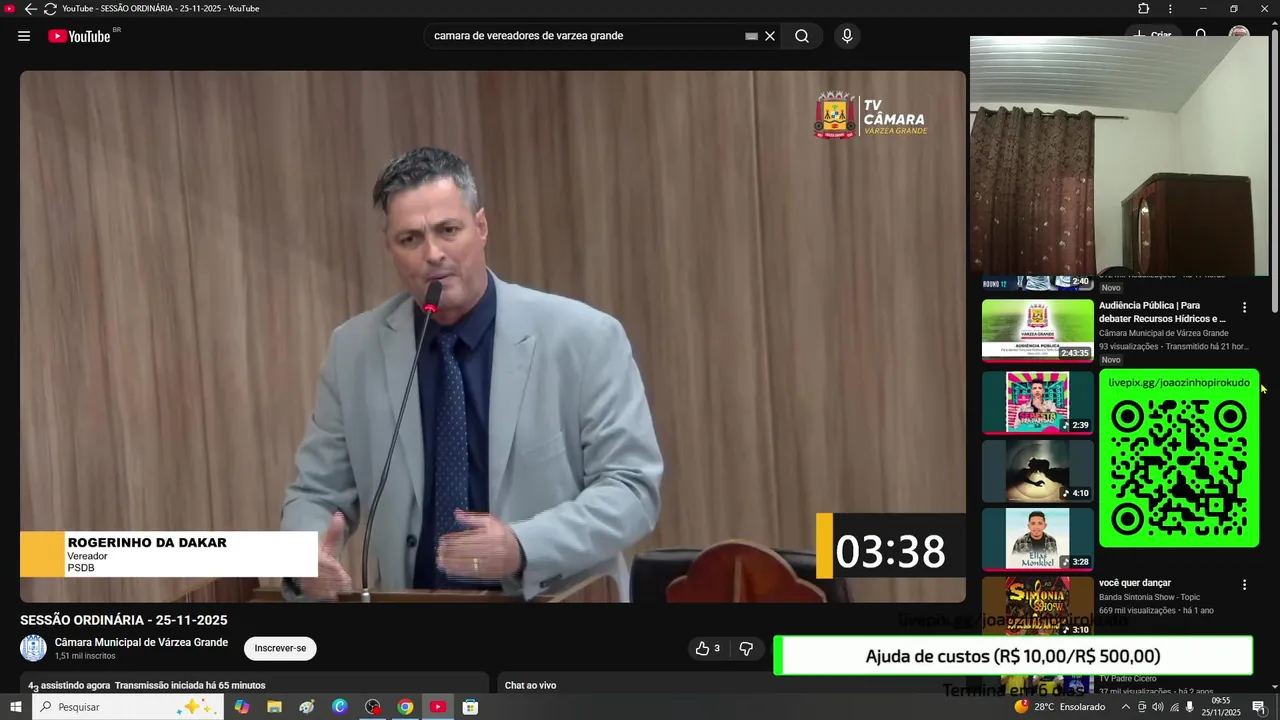Show hidden system tray icons
Screen dimensions: 1280x720
1126,707
